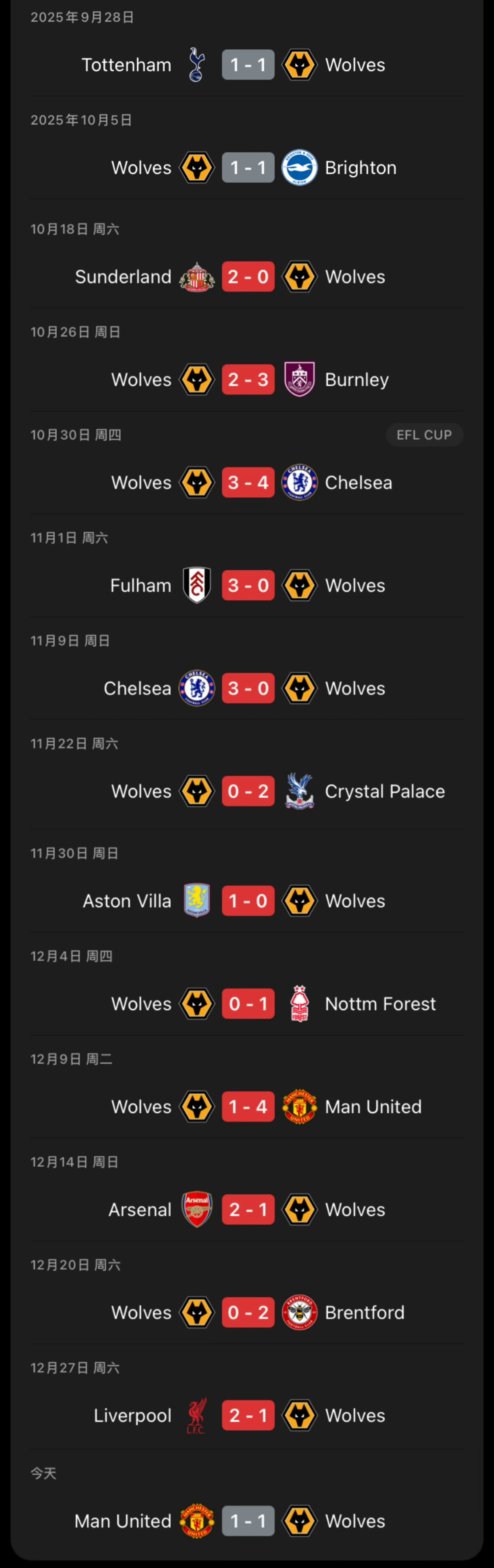
Task: Select the Wolves 3-4 Chelsea score badge
Action: point(248,483)
